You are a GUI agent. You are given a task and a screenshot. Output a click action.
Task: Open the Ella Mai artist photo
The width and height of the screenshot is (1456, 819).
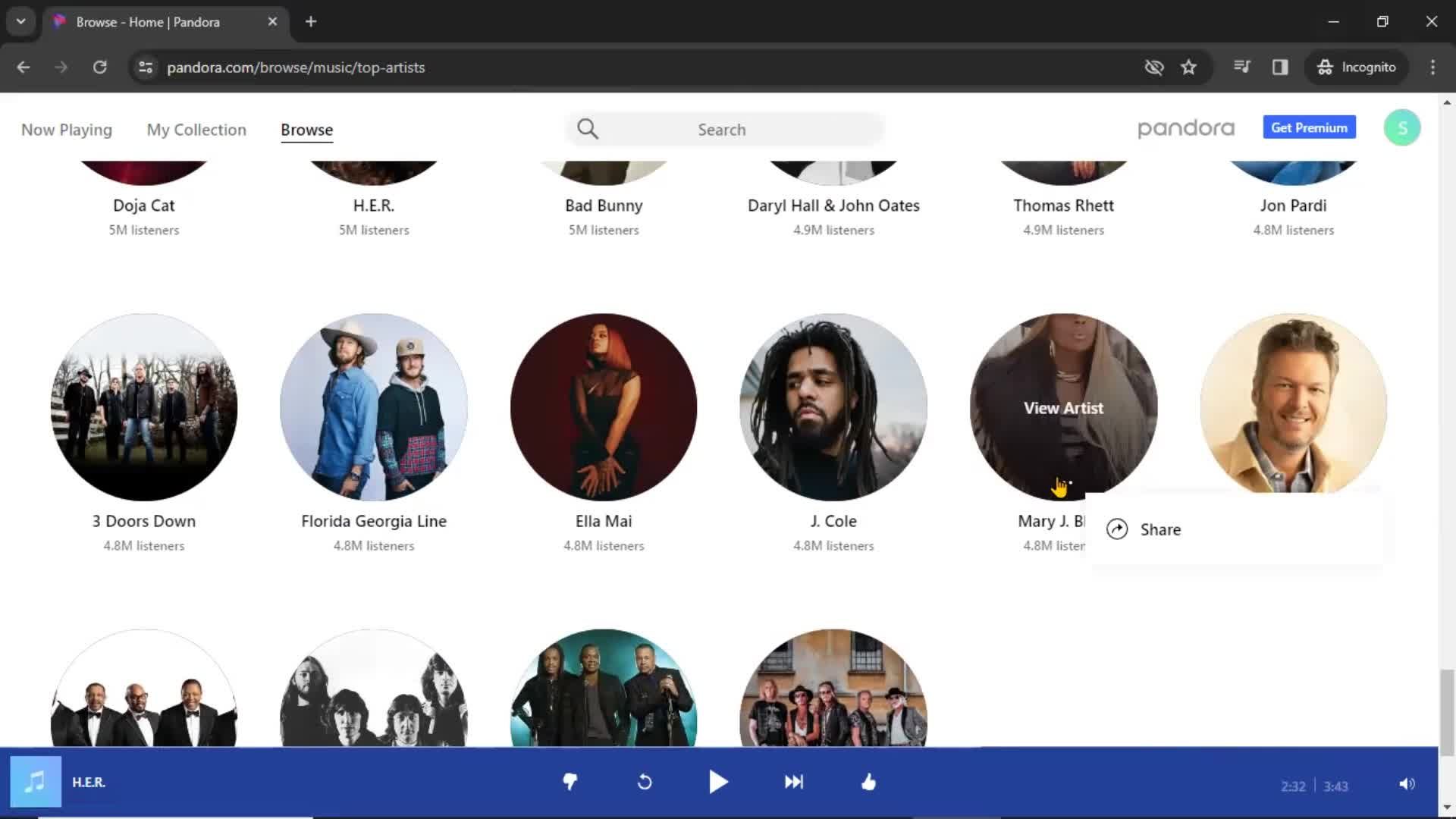point(604,407)
